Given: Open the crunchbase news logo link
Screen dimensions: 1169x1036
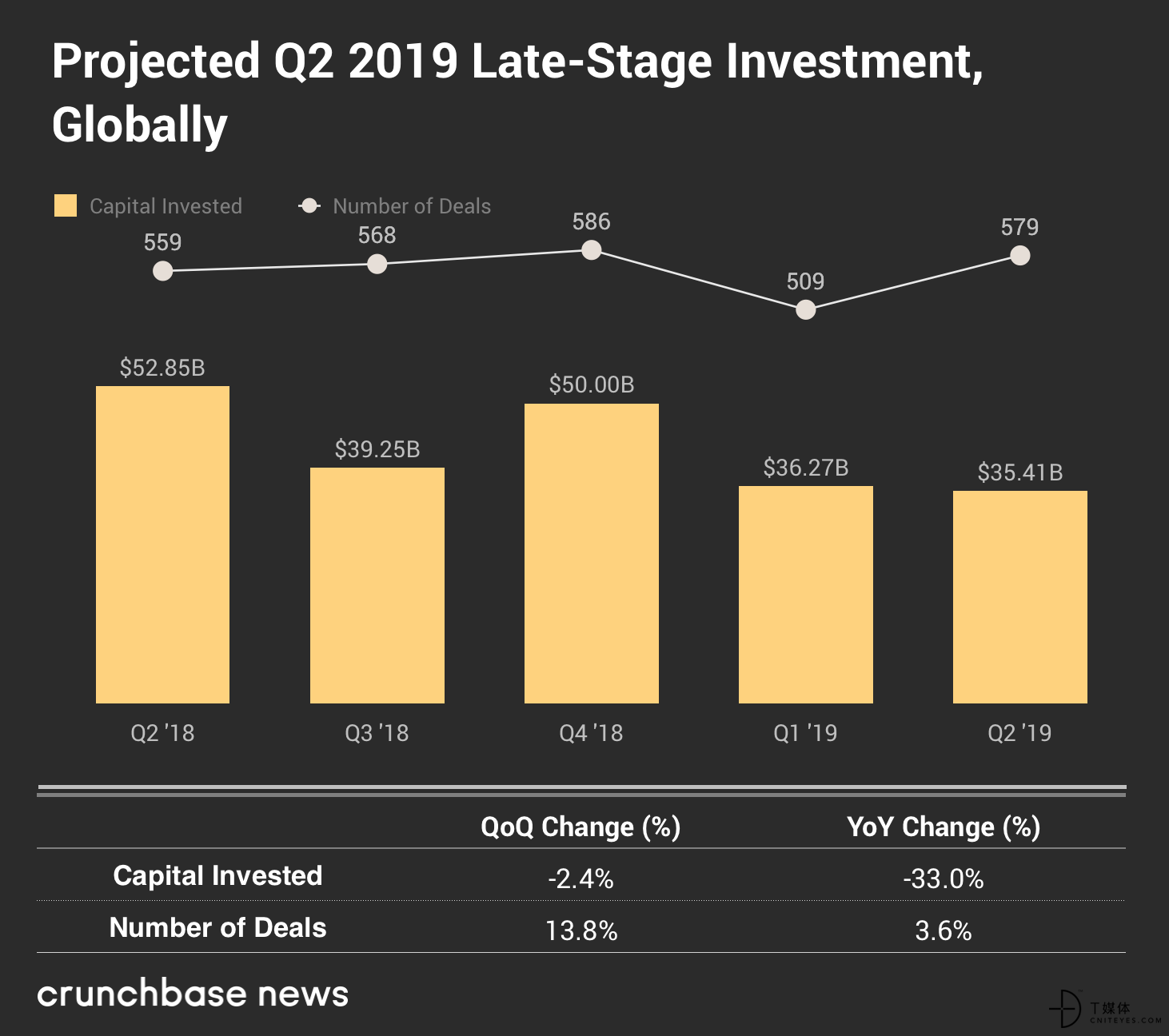Looking at the screenshot, I should click(193, 994).
